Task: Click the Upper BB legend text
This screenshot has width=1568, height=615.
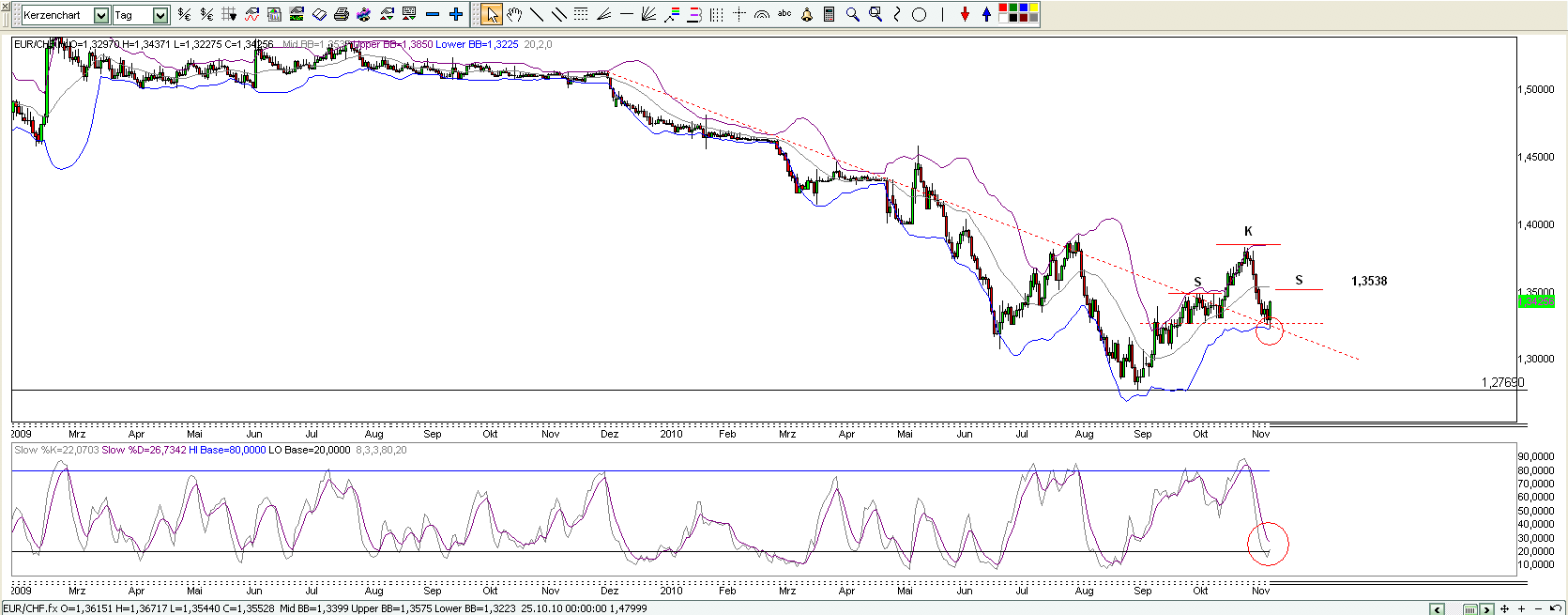Action: point(394,44)
